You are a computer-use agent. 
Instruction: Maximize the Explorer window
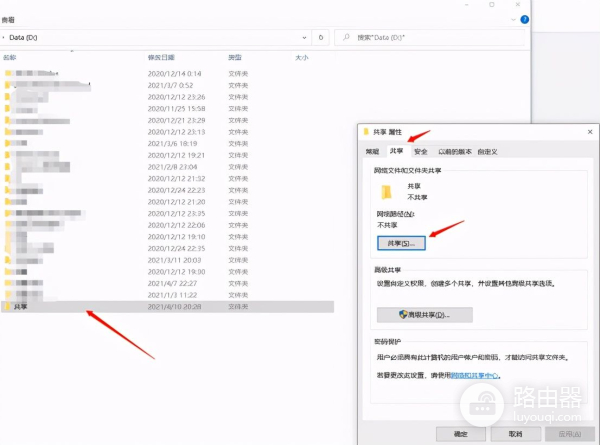[x=492, y=5]
